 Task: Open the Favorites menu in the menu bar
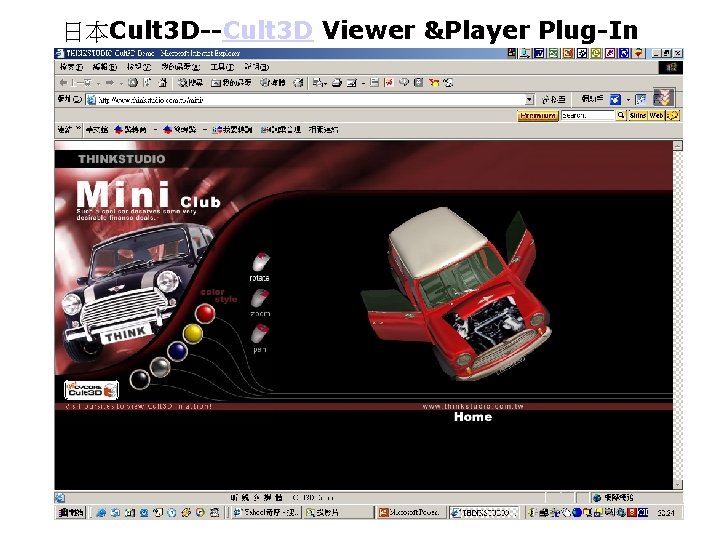point(180,67)
